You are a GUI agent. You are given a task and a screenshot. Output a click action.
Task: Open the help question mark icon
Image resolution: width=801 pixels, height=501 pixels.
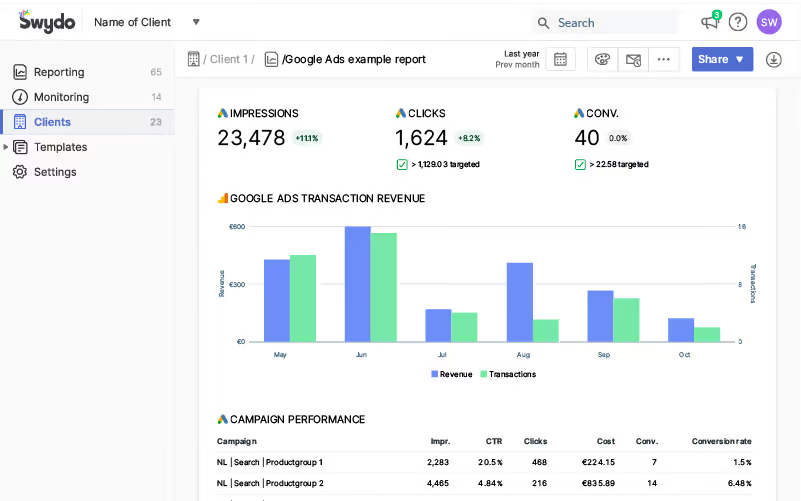pyautogui.click(x=738, y=22)
